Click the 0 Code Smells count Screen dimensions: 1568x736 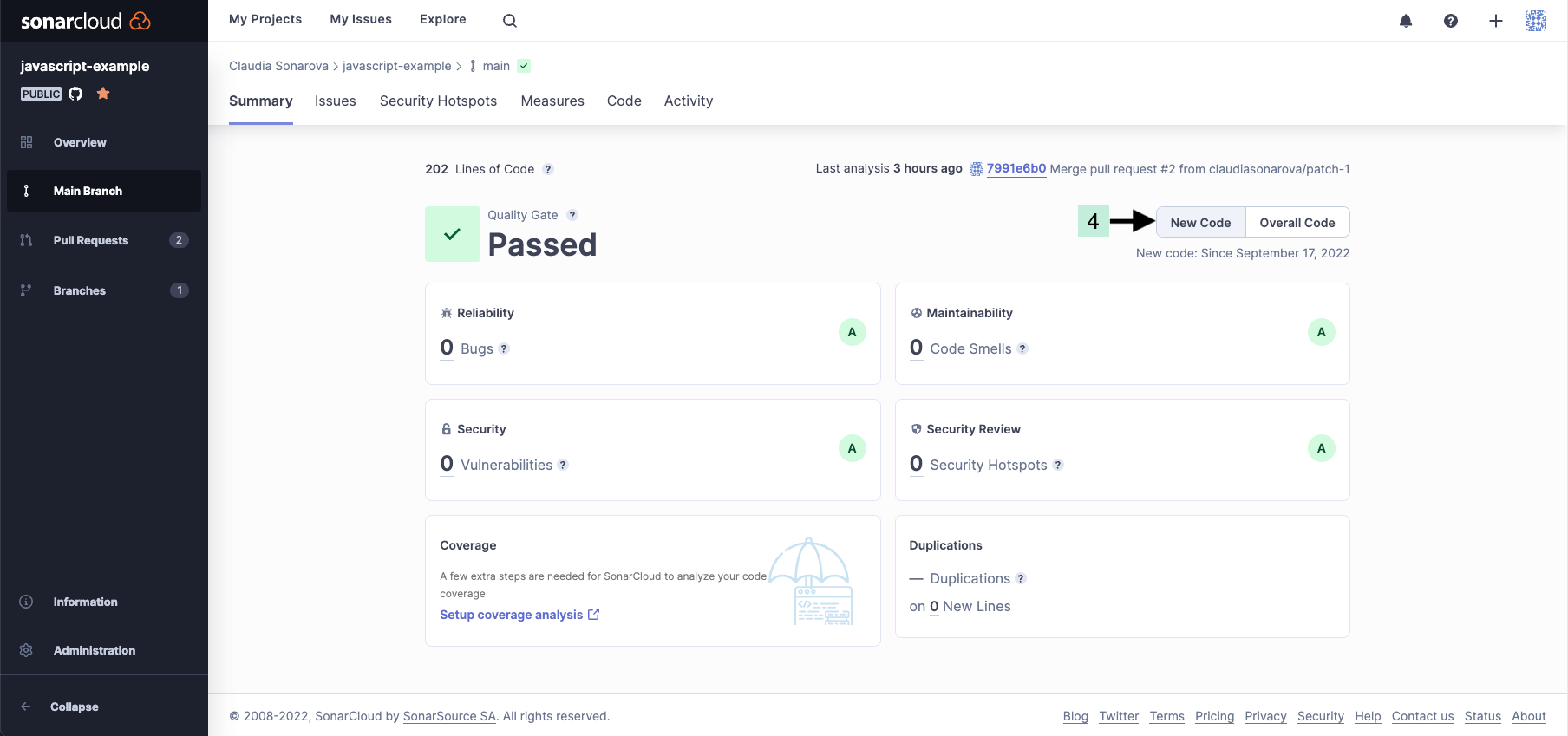click(x=916, y=348)
